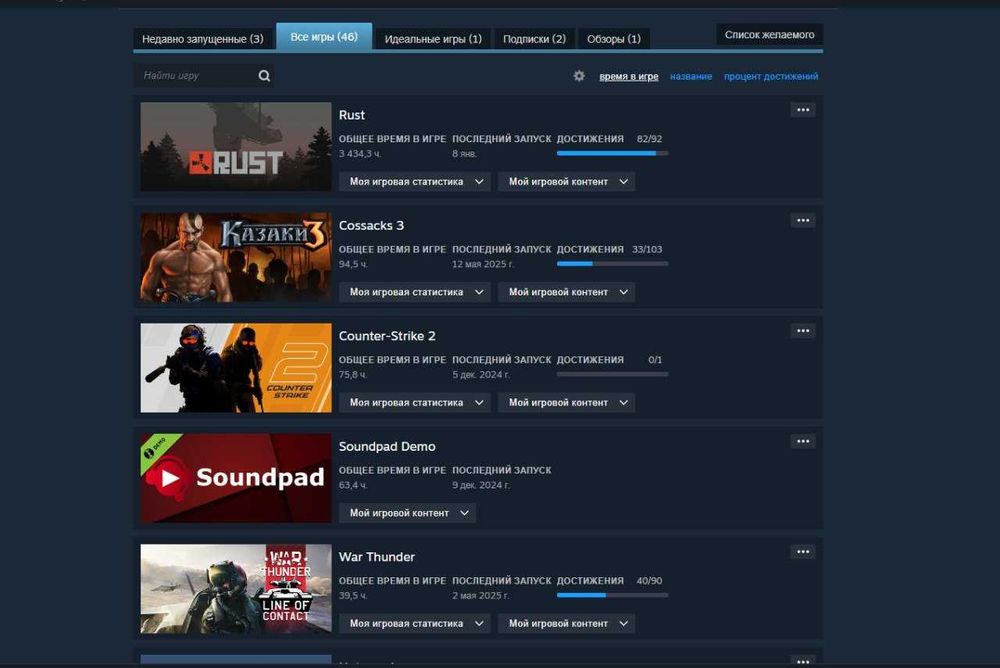Open the Идеальные игры (1) tab
1000x668 pixels.
pyautogui.click(x=433, y=39)
